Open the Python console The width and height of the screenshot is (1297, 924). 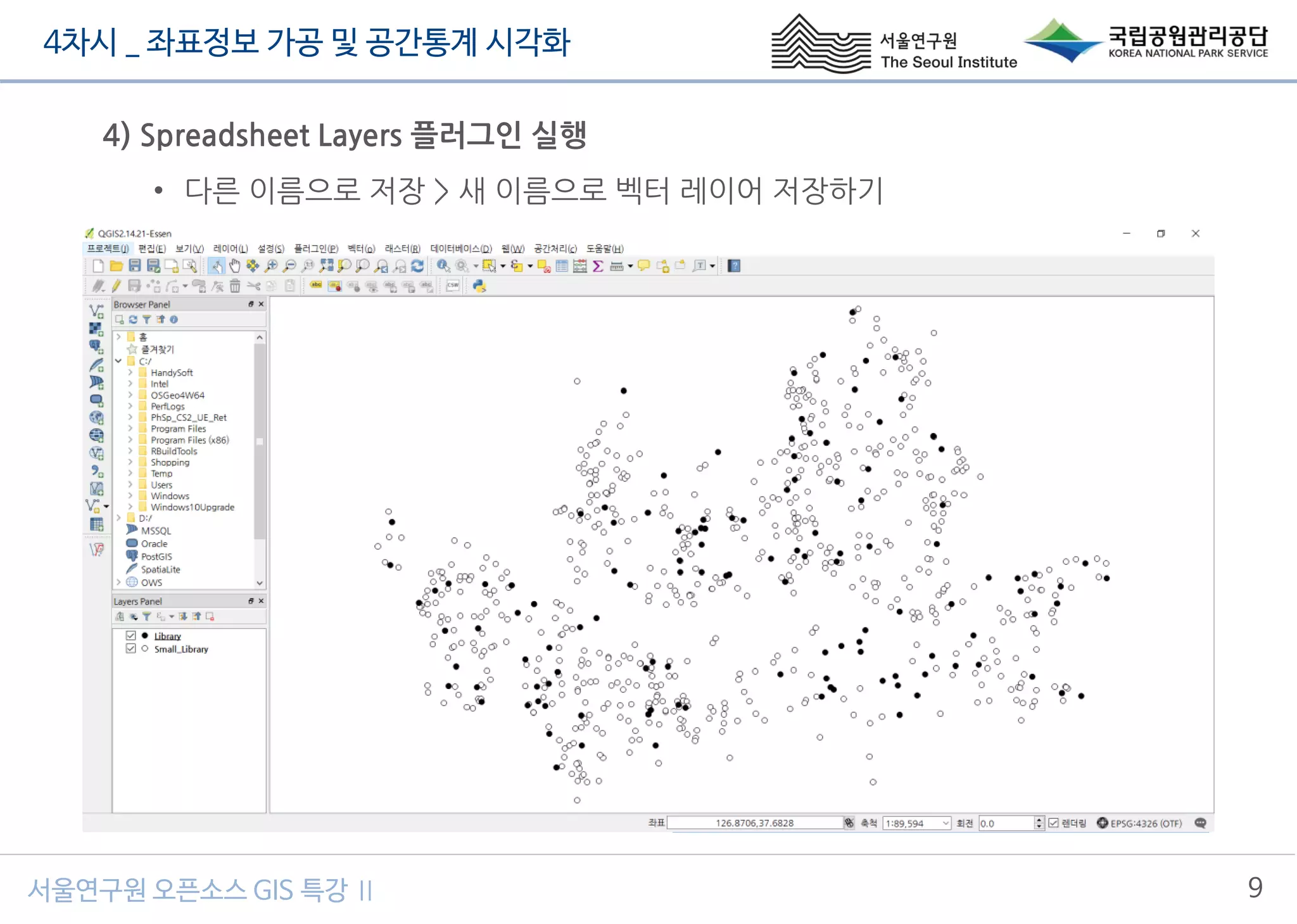479,286
